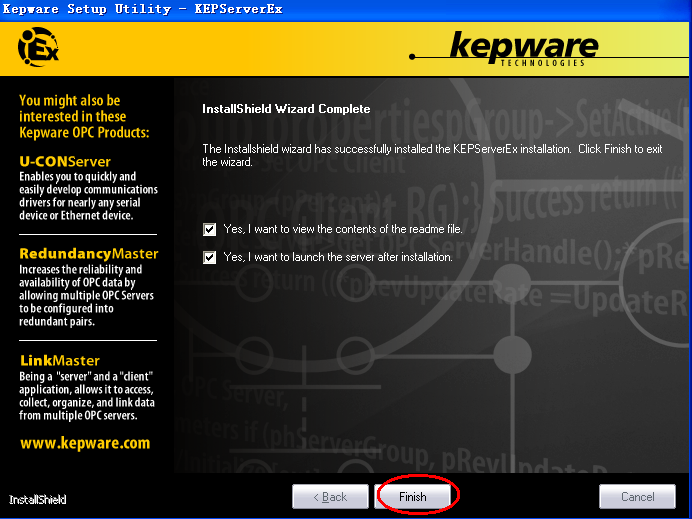Click the InstallShield label at bottom left
The width and height of the screenshot is (692, 519).
point(37,499)
